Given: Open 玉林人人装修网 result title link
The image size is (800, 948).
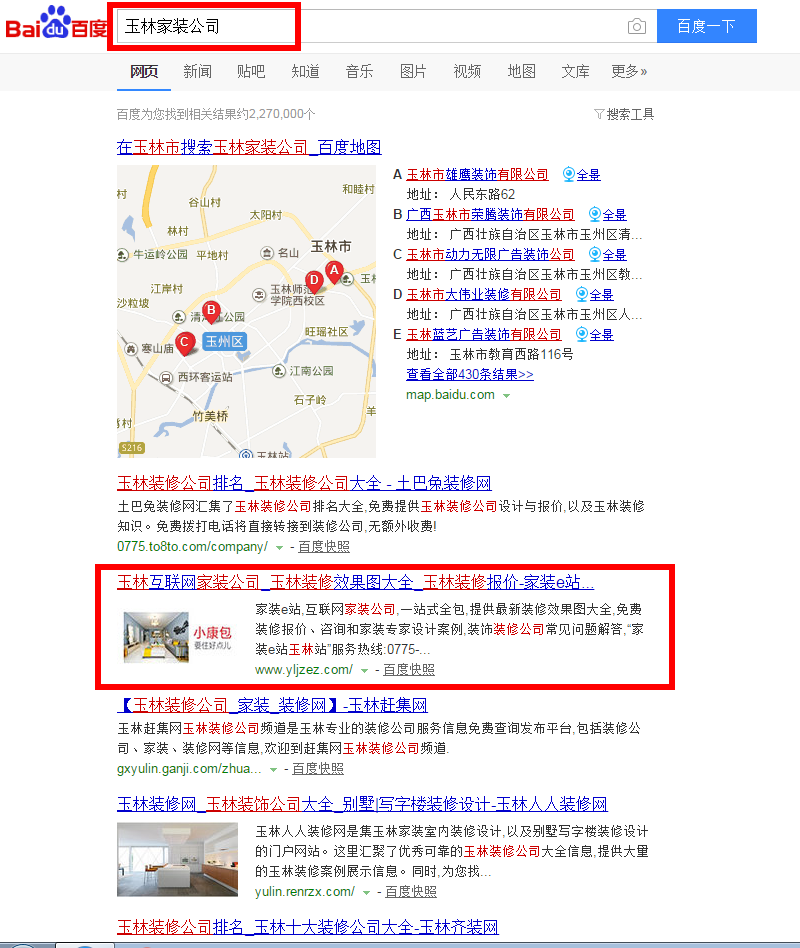Looking at the screenshot, I should [x=362, y=804].
